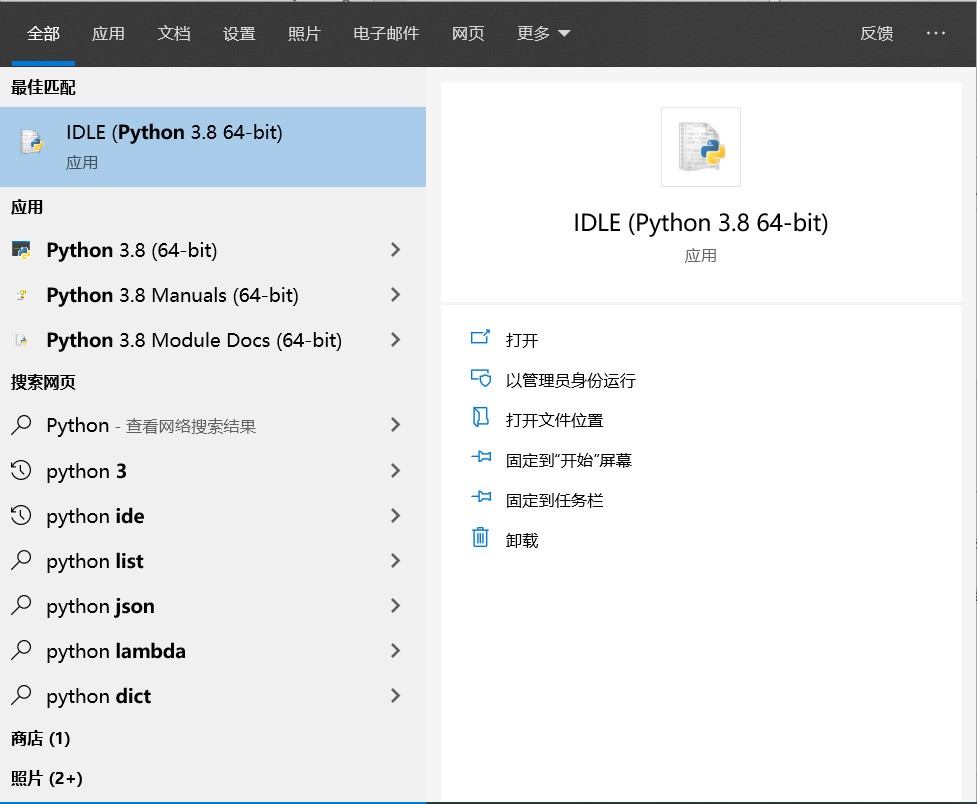Choose 固定到"开始"屏幕
Image resolution: width=977 pixels, height=804 pixels.
569,460
